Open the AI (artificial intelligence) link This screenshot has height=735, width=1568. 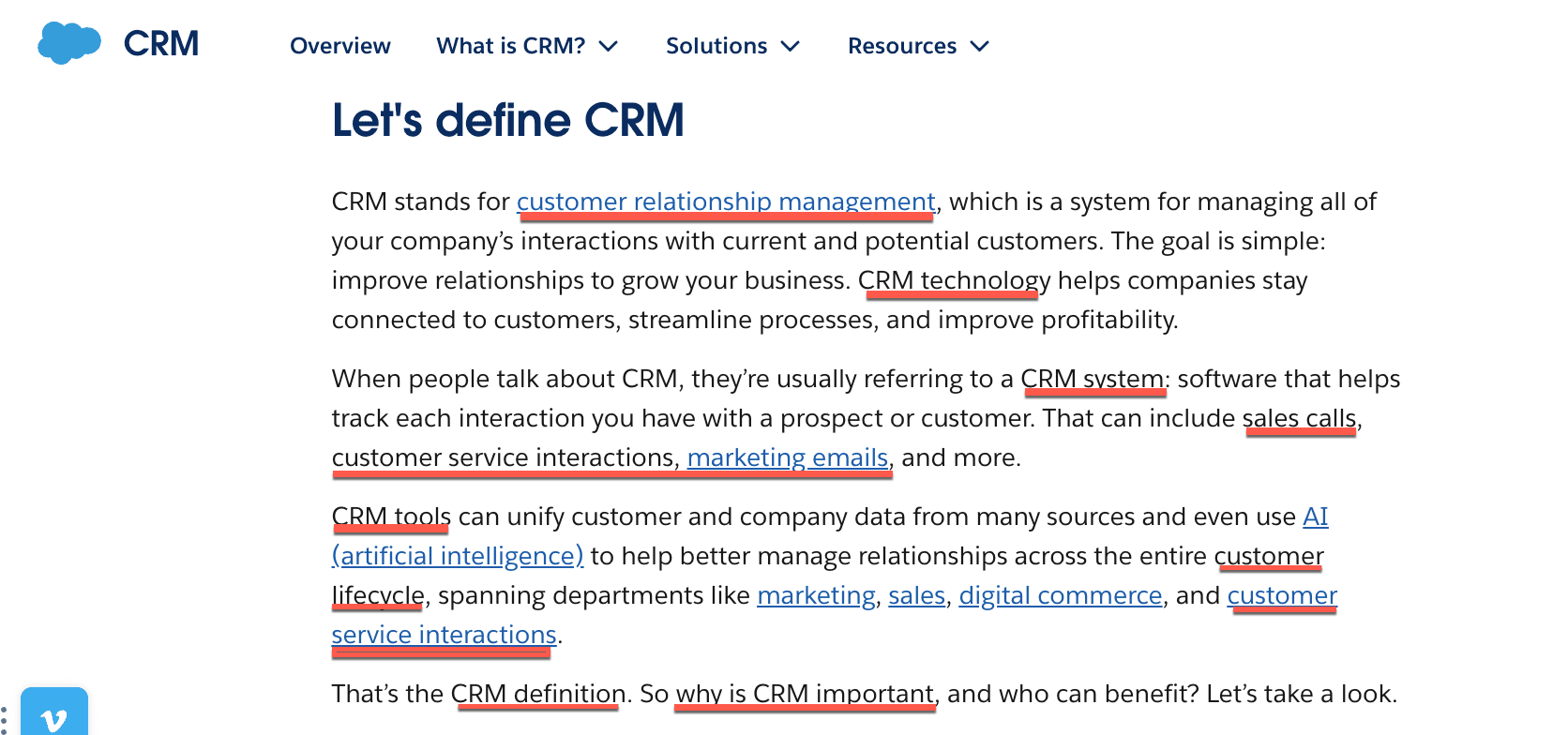[x=458, y=556]
